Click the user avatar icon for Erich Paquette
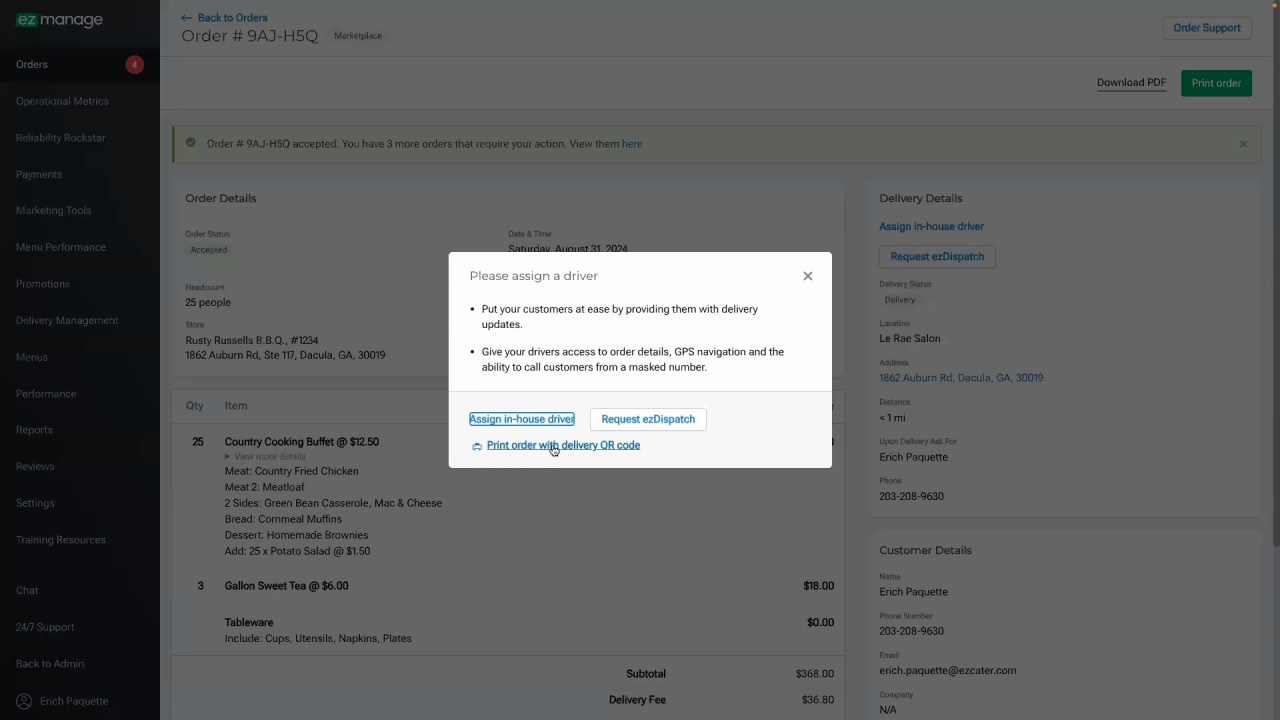 click(x=23, y=701)
